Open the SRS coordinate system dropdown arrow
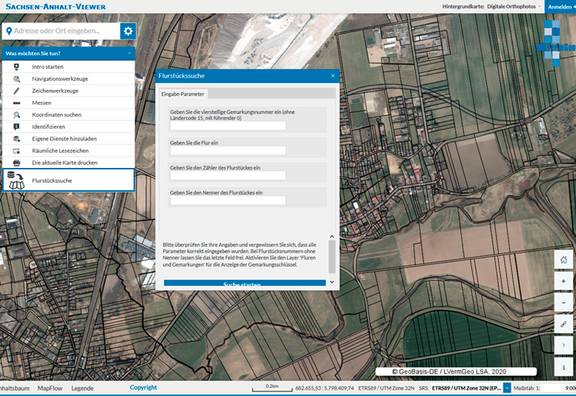The image size is (576, 396). (507, 388)
